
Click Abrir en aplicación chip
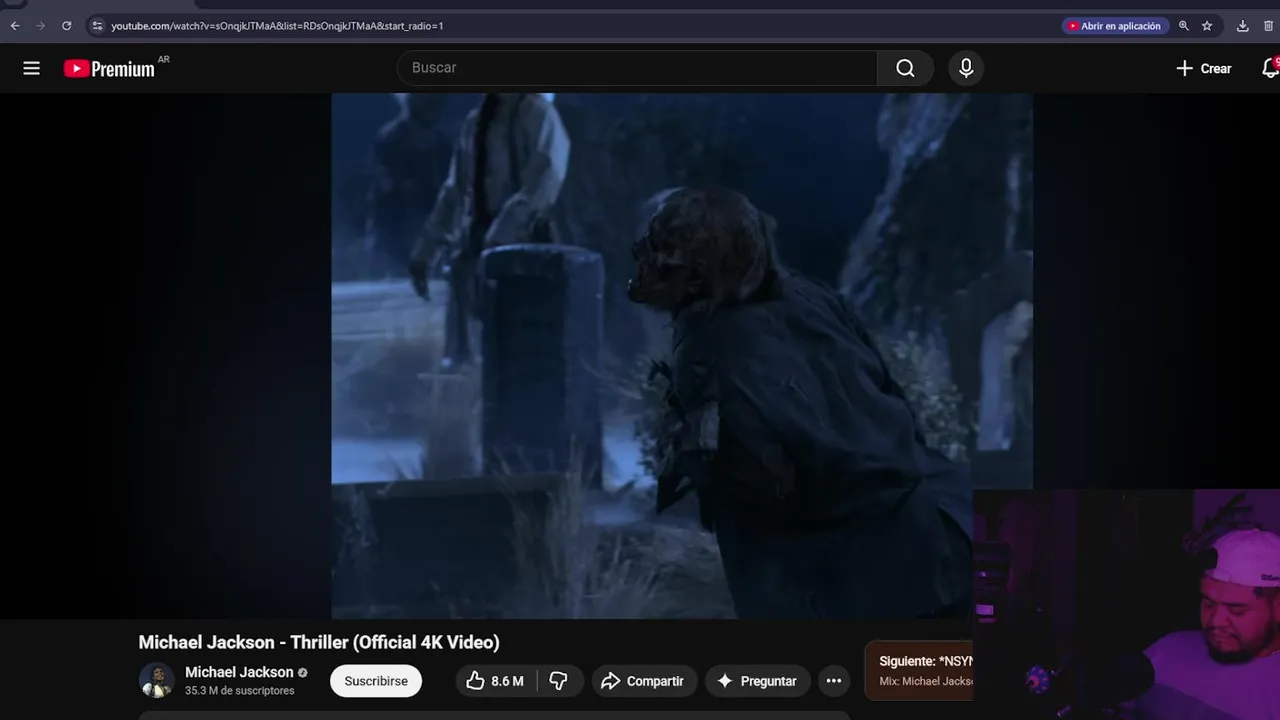click(1115, 26)
